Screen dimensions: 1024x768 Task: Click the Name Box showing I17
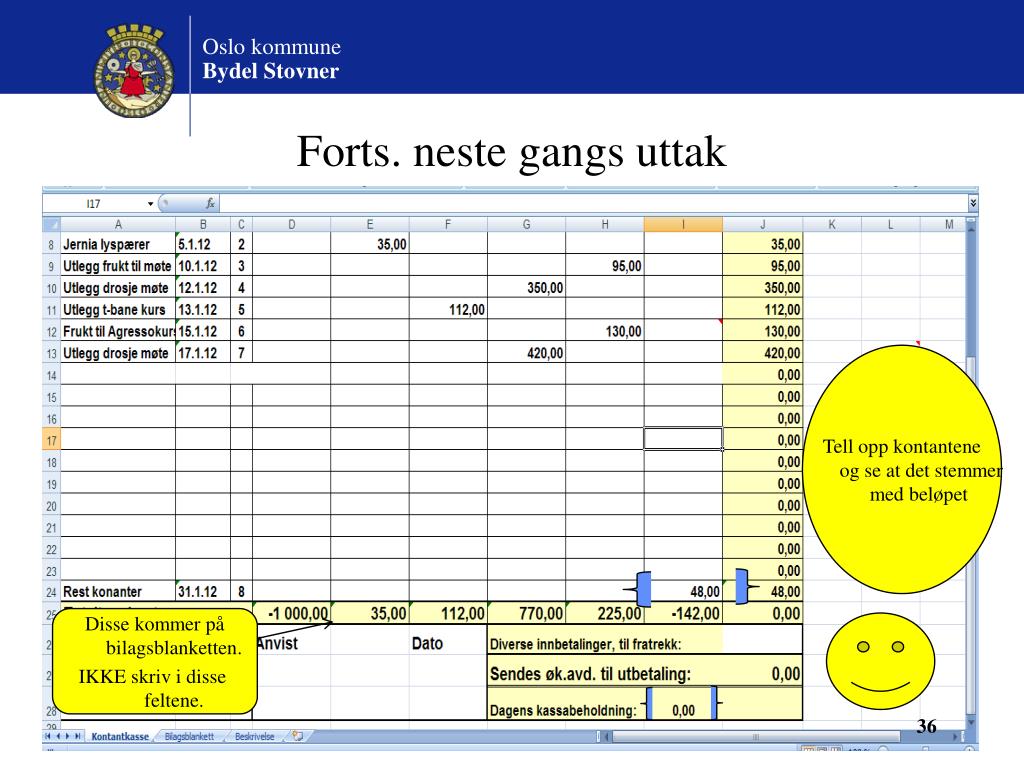tap(94, 204)
